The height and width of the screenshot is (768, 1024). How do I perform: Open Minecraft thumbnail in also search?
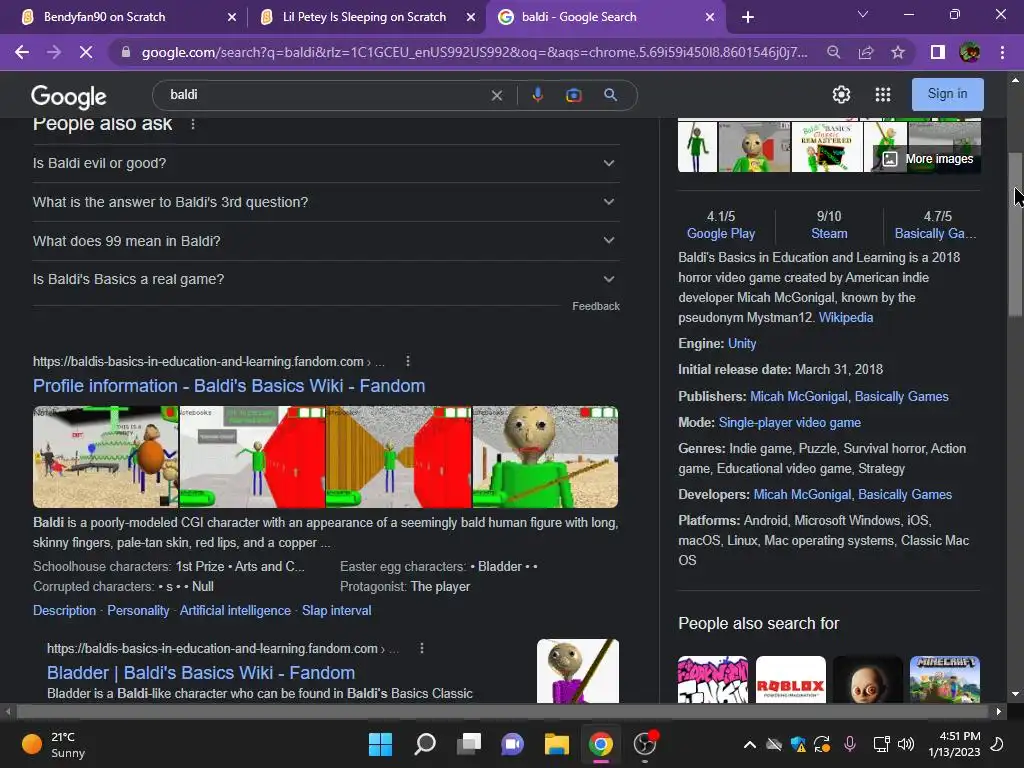(944, 680)
